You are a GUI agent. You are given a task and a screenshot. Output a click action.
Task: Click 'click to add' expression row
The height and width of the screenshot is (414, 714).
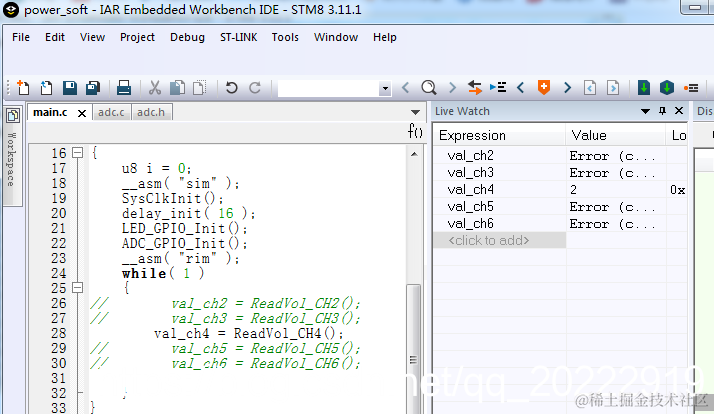click(500, 240)
